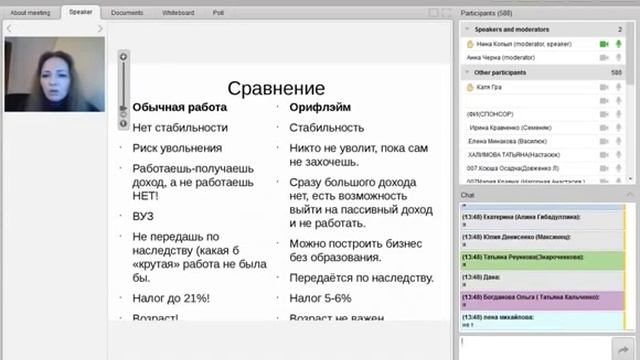This screenshot has height=360, width=640.
Task: Click microphone icon in the unnamed participant row
Action: pos(619,100)
